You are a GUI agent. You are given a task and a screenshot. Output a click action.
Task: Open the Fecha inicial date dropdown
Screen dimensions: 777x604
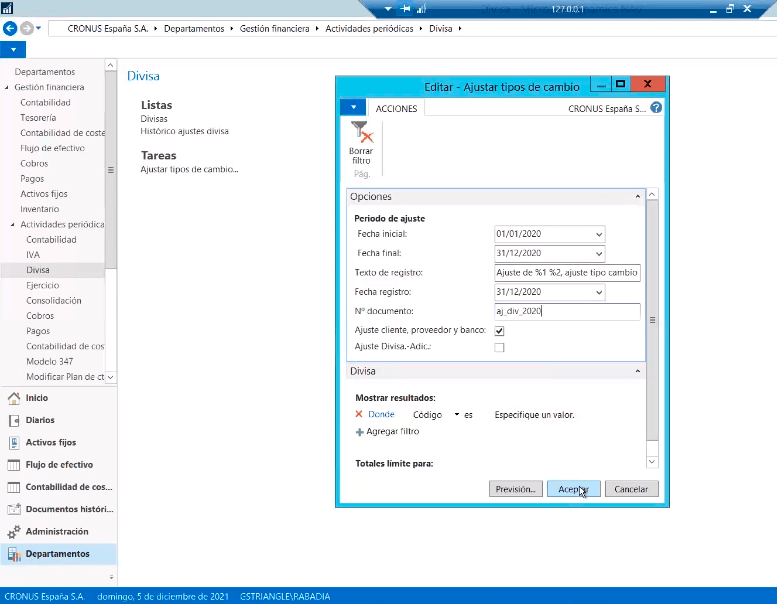(x=599, y=234)
